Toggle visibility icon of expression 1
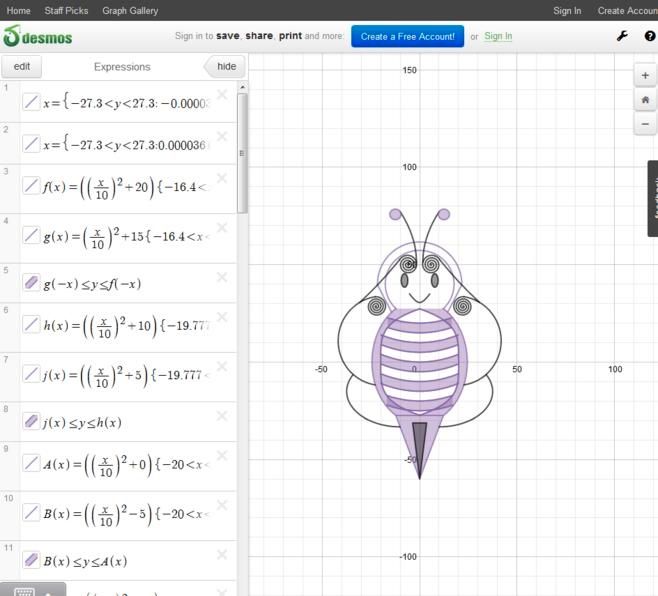658x596 pixels. point(31,102)
